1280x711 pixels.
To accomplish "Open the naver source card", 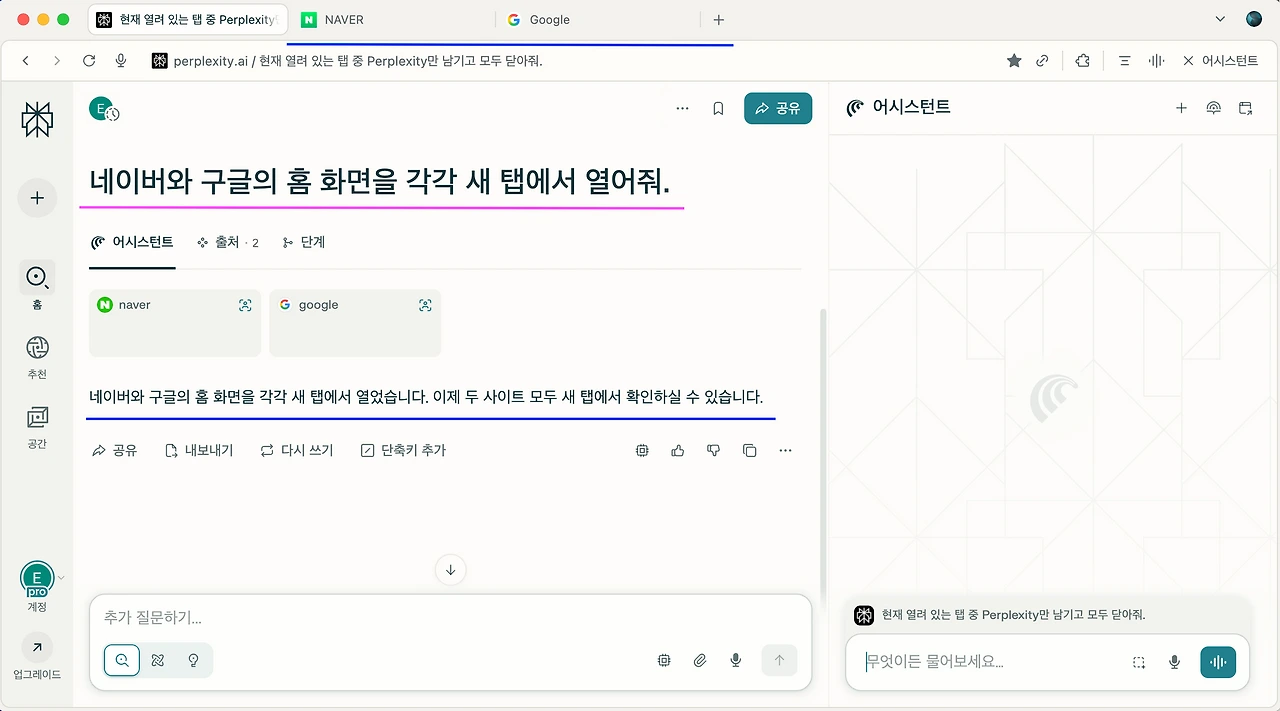I will pos(175,323).
